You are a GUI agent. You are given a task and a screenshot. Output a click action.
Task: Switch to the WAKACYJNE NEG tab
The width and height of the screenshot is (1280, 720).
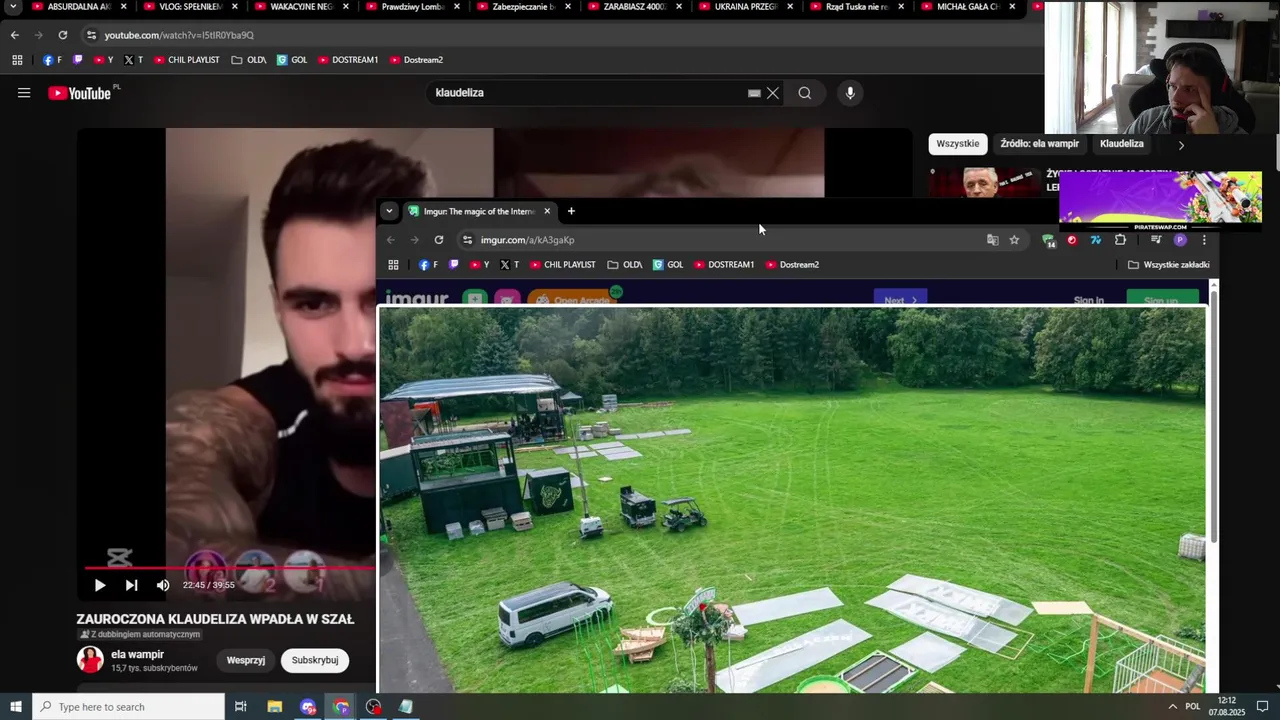[x=301, y=7]
